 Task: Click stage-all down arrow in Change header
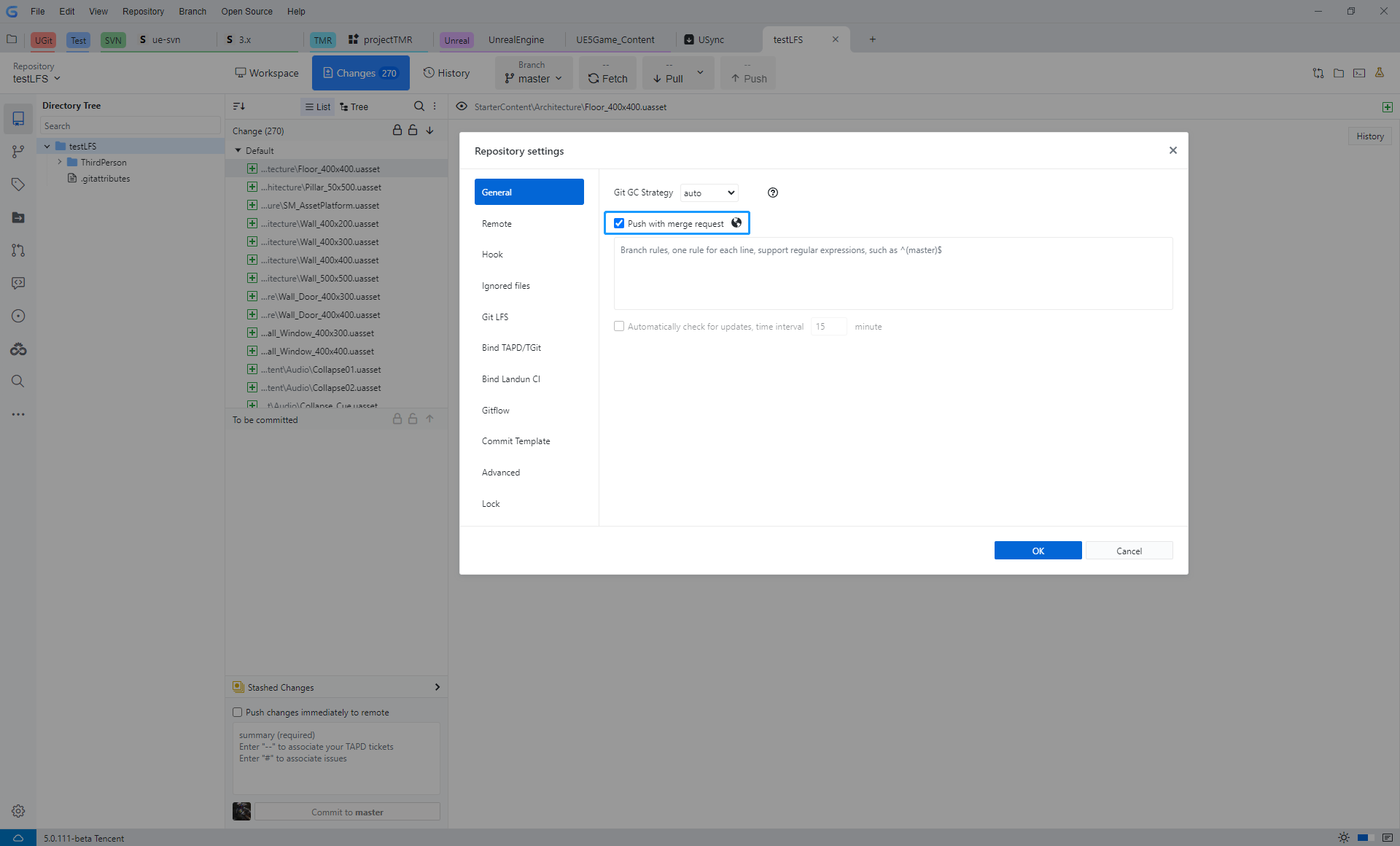430,131
